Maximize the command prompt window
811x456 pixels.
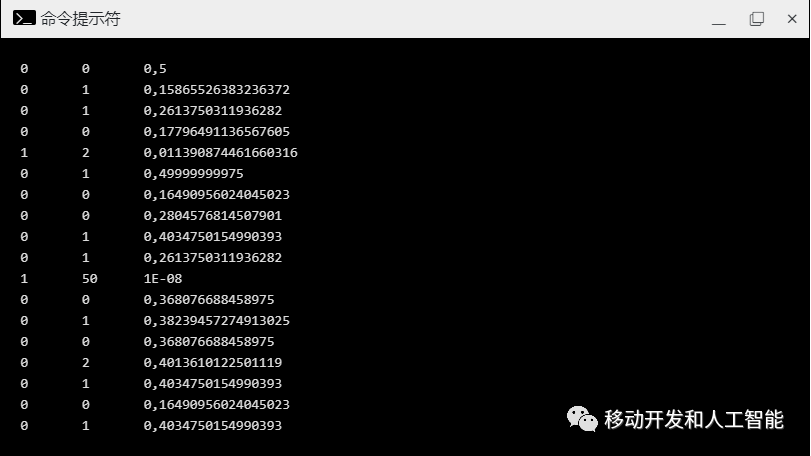point(757,19)
